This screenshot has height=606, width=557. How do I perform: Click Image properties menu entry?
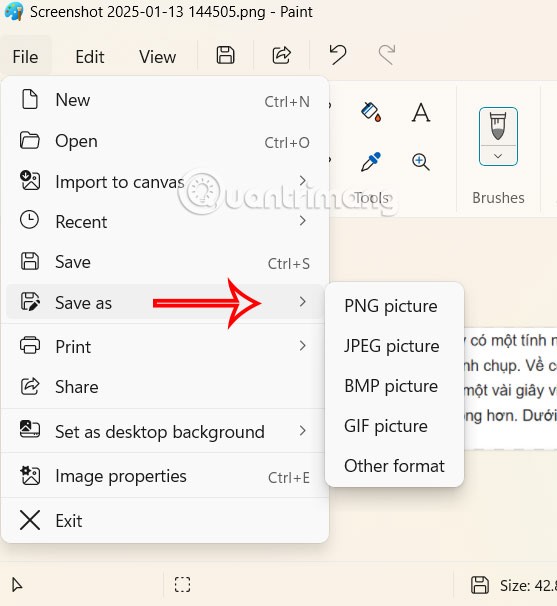click(x=165, y=476)
